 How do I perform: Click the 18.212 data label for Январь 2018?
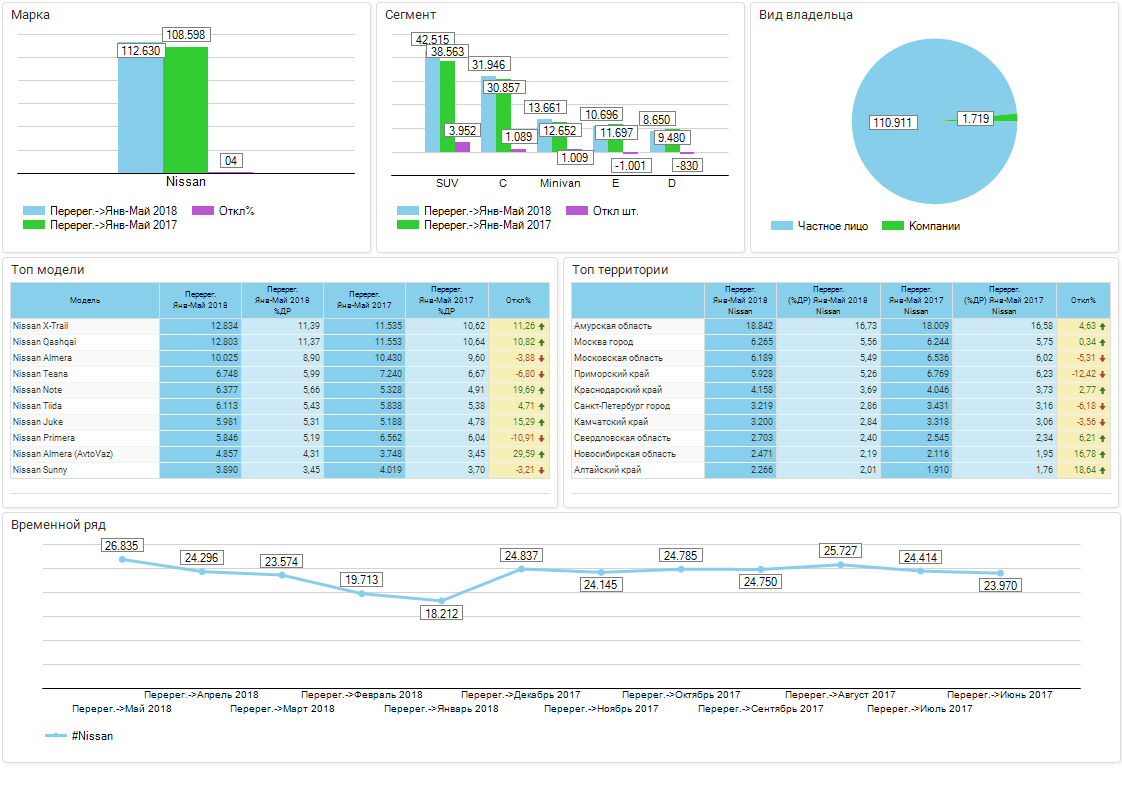point(441,613)
